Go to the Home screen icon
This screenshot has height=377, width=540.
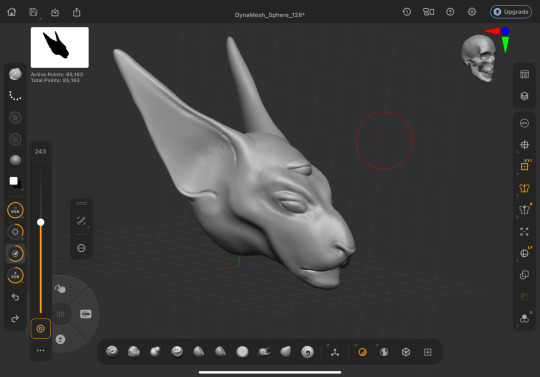12,12
